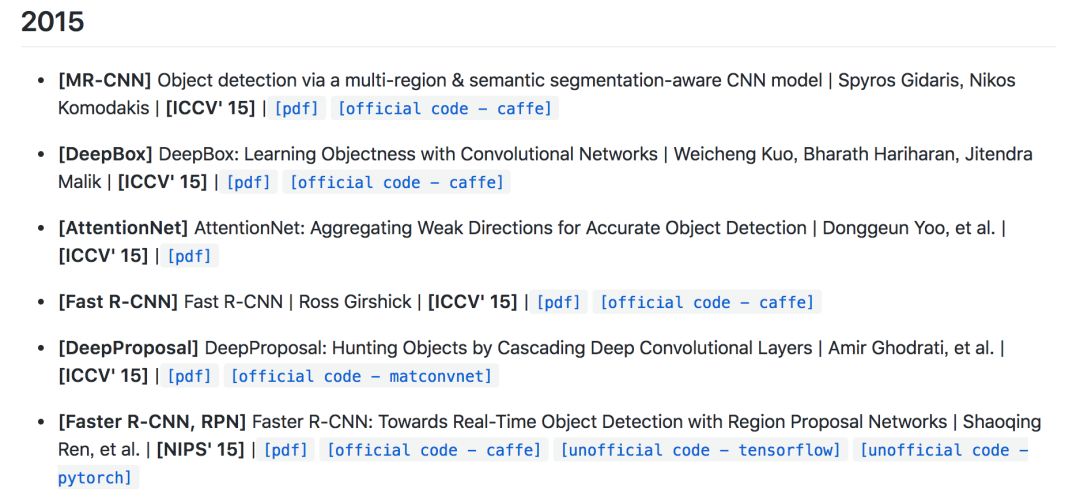Open Faster R-CNN official caffe code
Screen dimensions: 1080x503
(x=434, y=450)
